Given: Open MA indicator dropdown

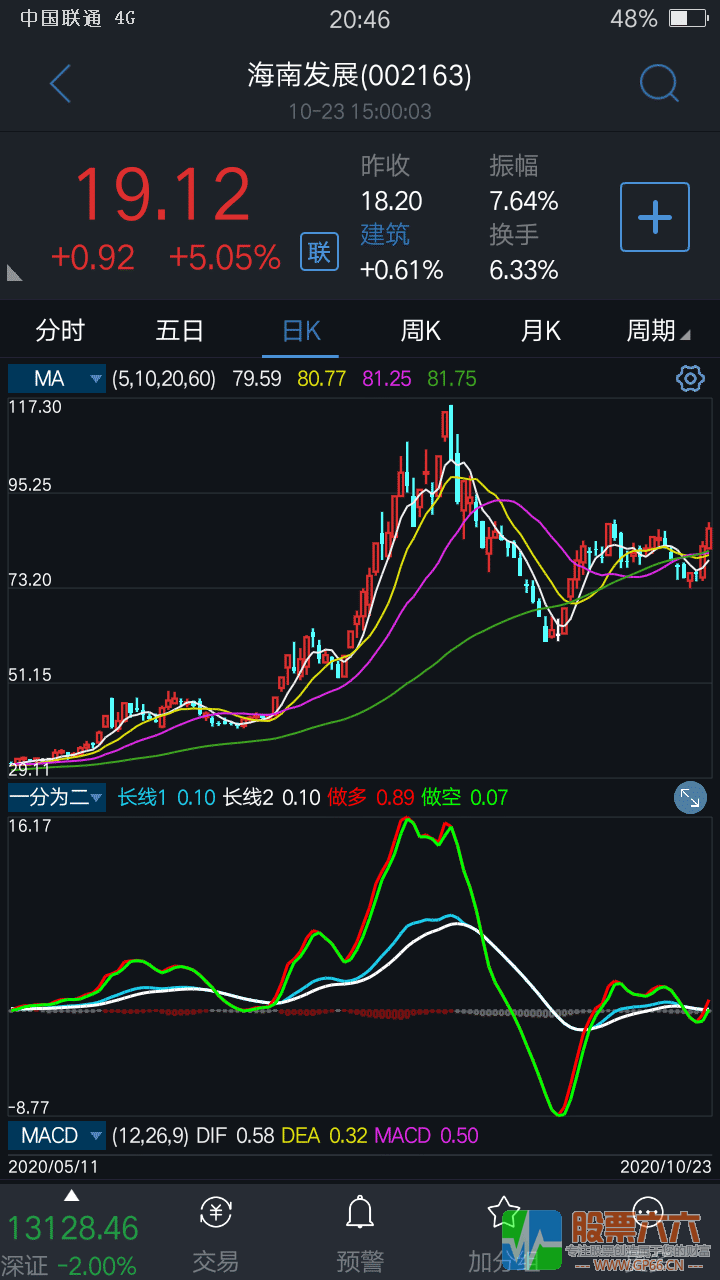Looking at the screenshot, I should pos(56,379).
